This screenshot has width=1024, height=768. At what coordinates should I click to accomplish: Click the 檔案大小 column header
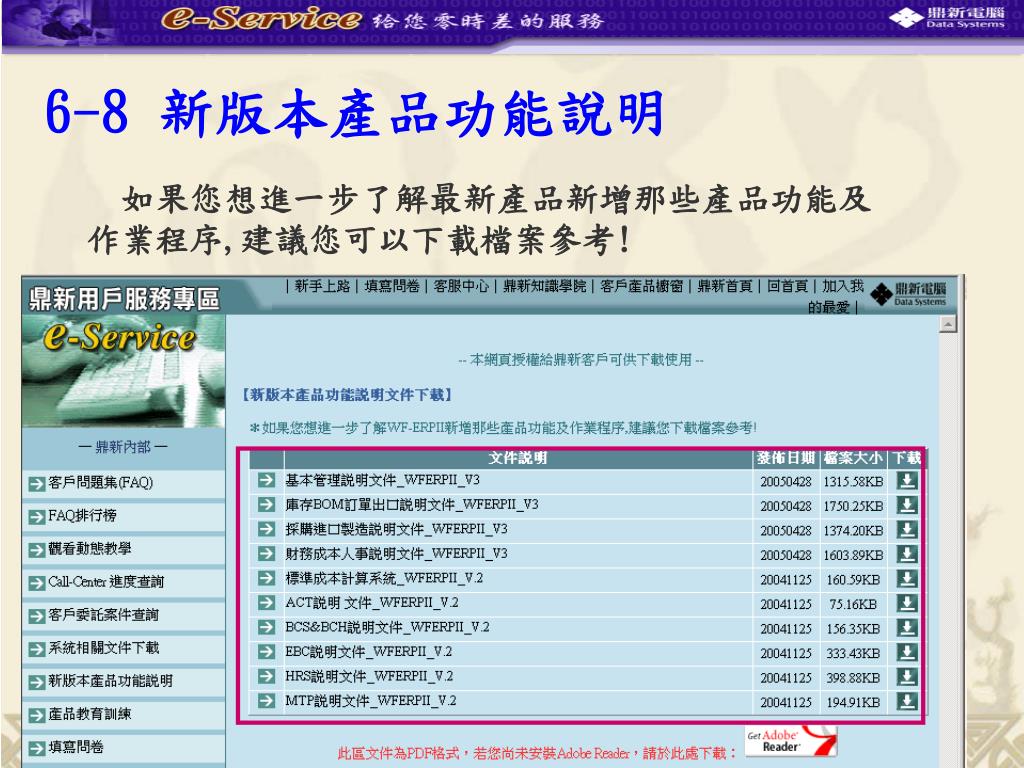[x=853, y=458]
